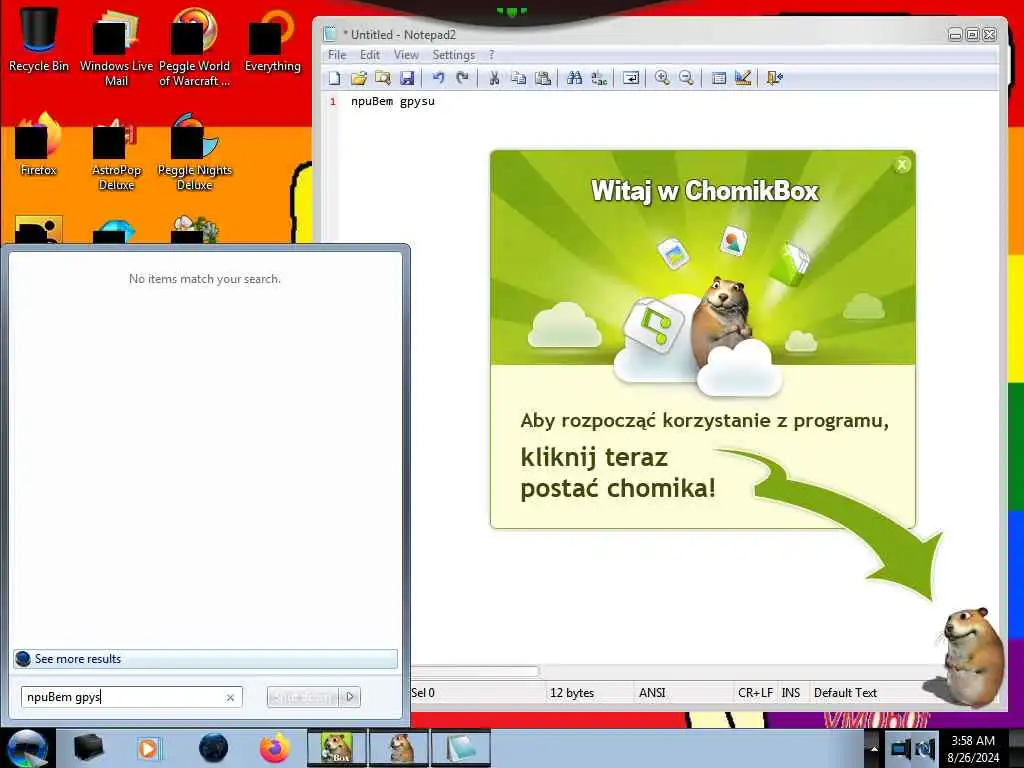Open the dark globe taskbar icon
The image size is (1024, 768).
(x=213, y=748)
